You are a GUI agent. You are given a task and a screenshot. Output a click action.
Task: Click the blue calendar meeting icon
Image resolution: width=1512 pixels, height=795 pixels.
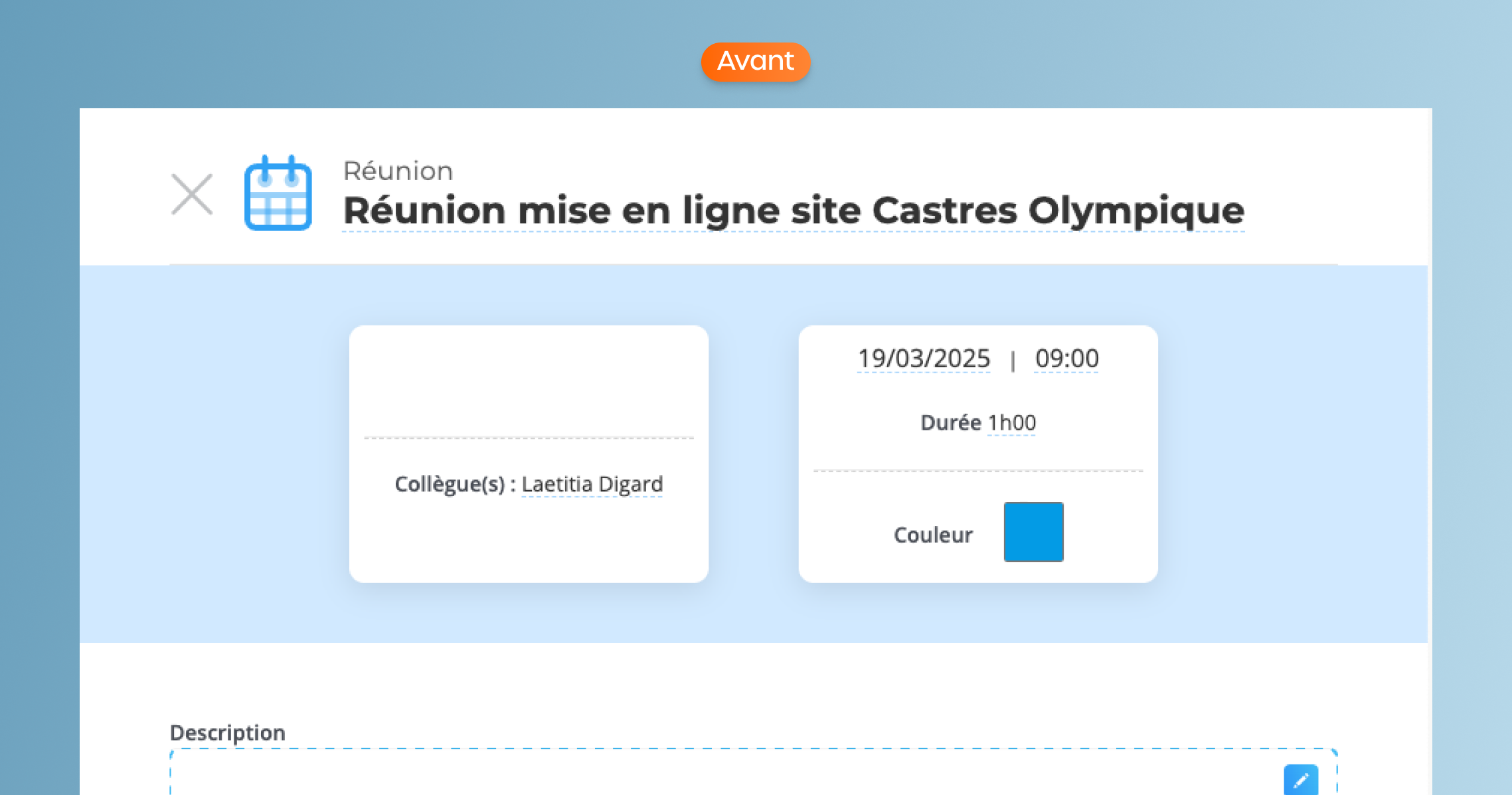(x=278, y=194)
